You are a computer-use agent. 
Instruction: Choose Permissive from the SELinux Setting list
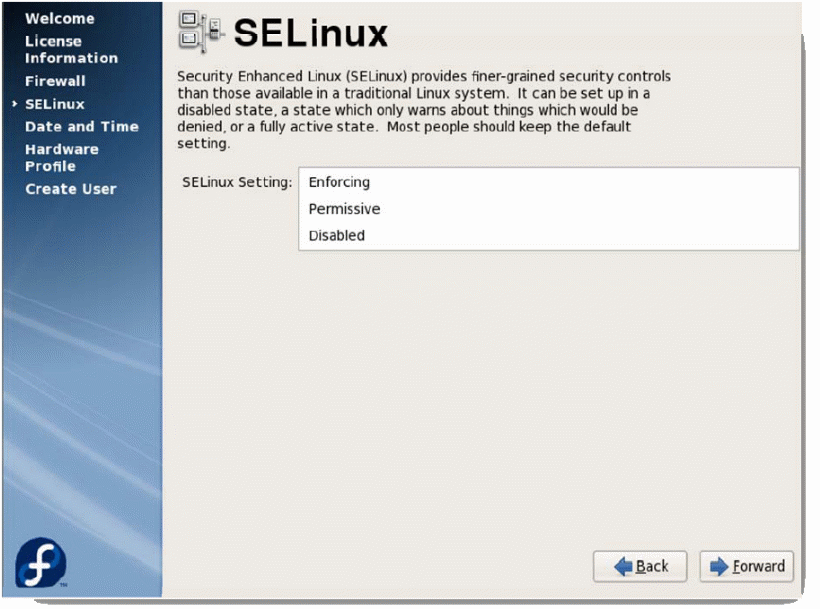click(x=344, y=209)
